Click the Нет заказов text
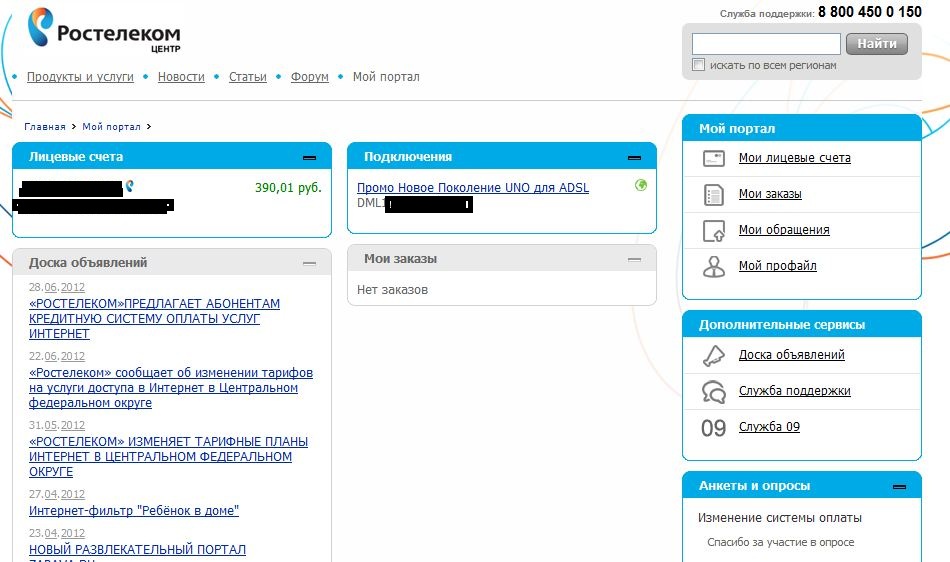The height and width of the screenshot is (562, 950). pos(393,290)
